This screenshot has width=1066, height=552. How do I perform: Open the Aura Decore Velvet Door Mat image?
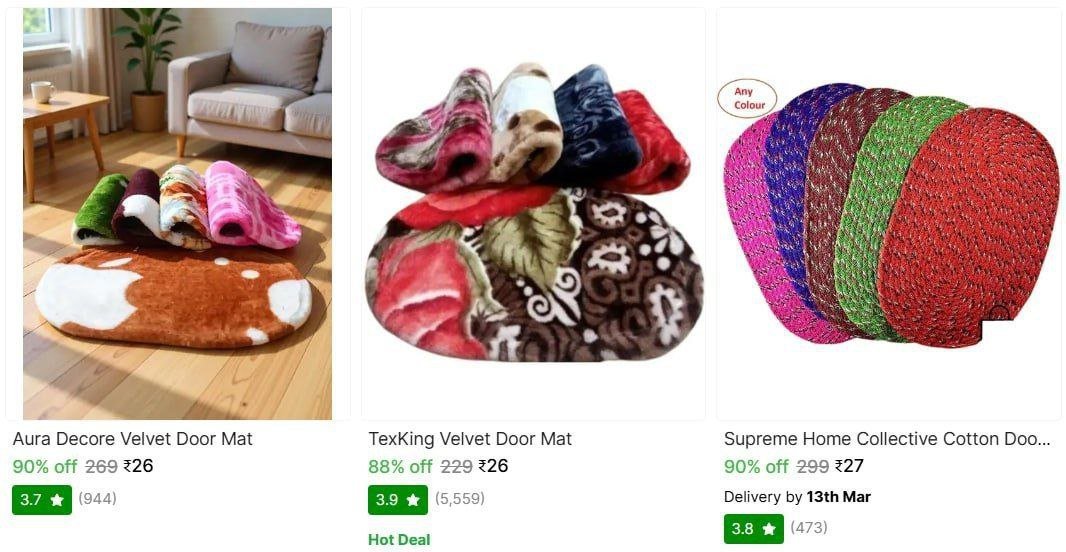177,213
